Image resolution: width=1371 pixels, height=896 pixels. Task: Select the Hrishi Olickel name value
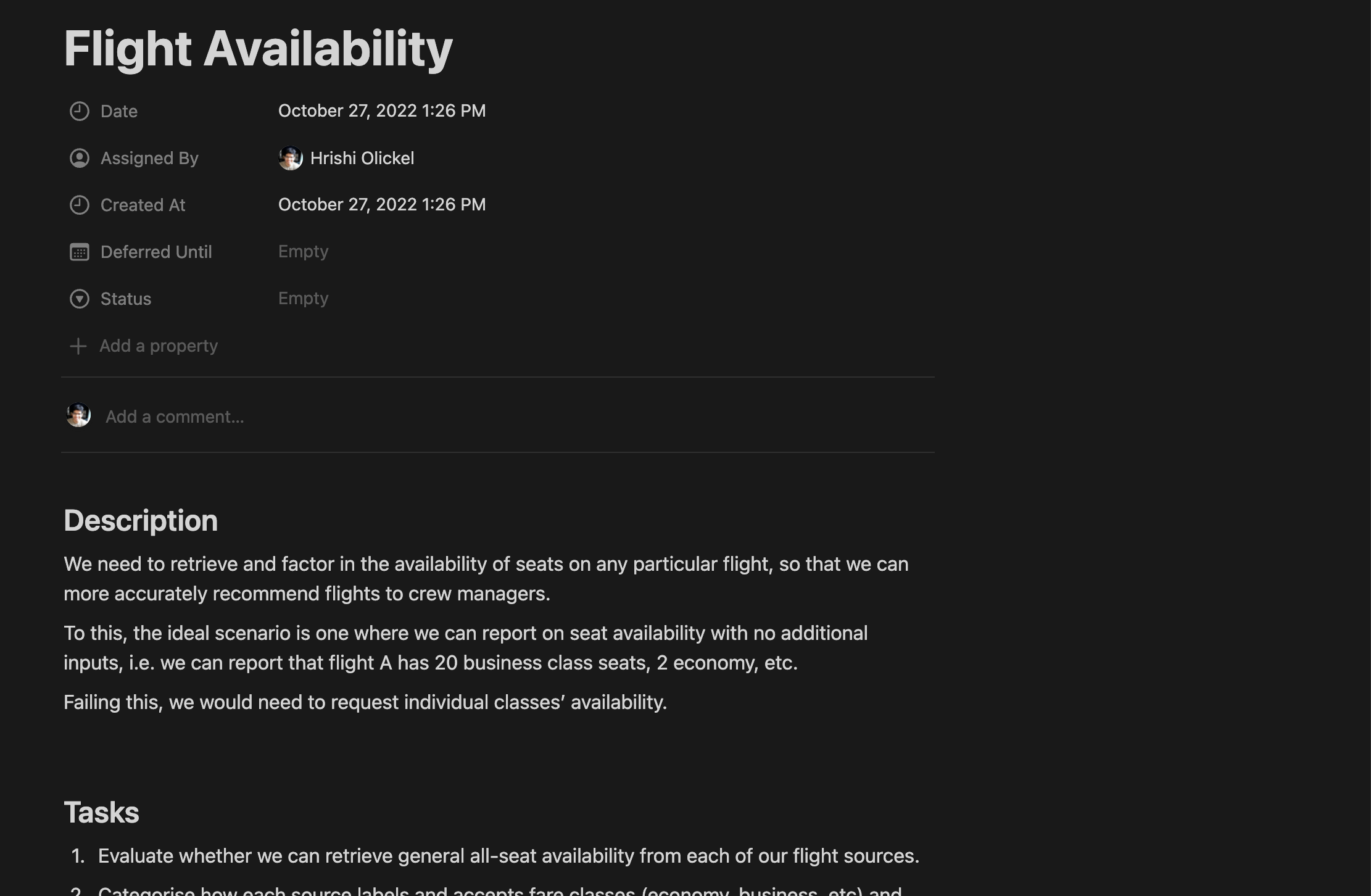[x=362, y=158]
